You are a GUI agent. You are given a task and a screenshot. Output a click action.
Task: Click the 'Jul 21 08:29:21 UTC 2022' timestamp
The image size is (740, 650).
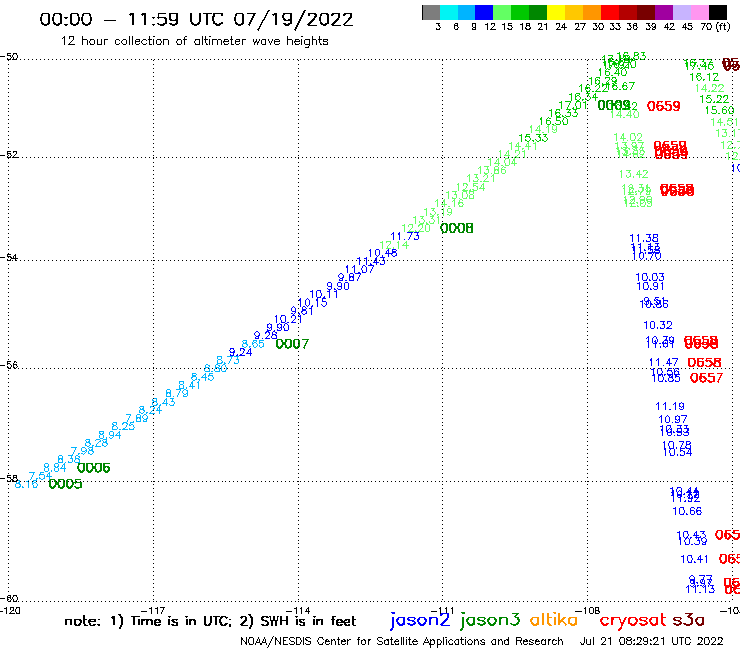pos(651,642)
